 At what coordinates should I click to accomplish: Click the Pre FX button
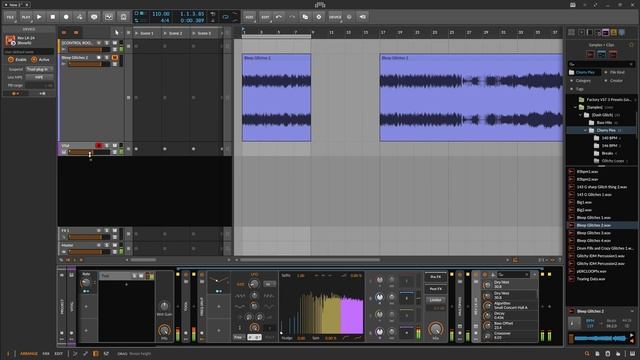(x=436, y=277)
